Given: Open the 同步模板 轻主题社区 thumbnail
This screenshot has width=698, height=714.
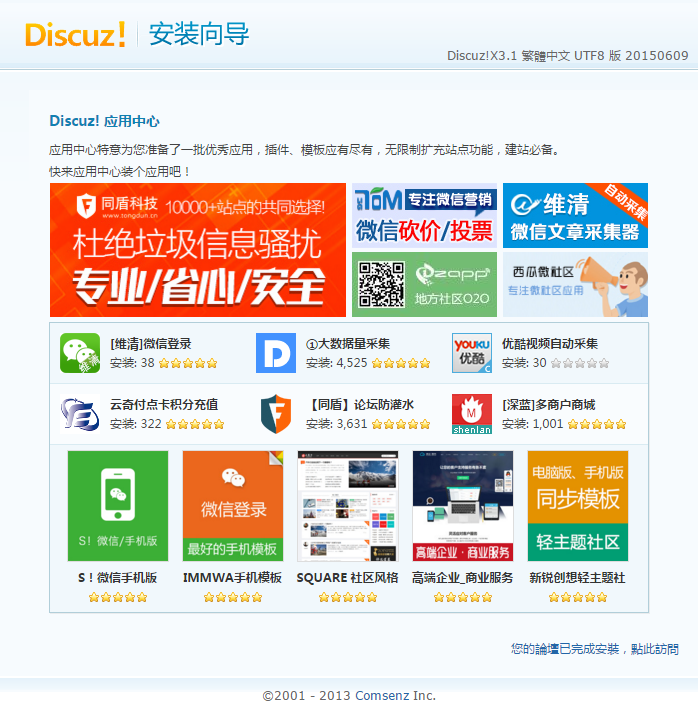Looking at the screenshot, I should [578, 506].
